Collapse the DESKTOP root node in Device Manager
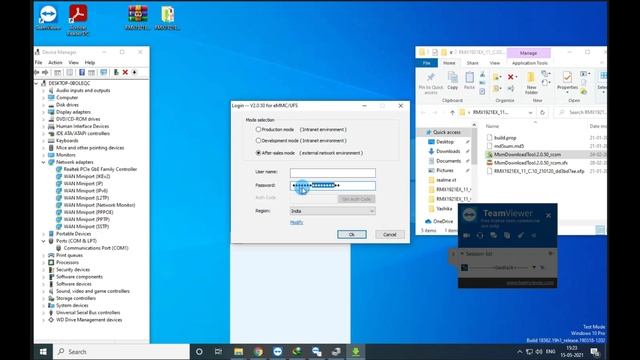 36,83
